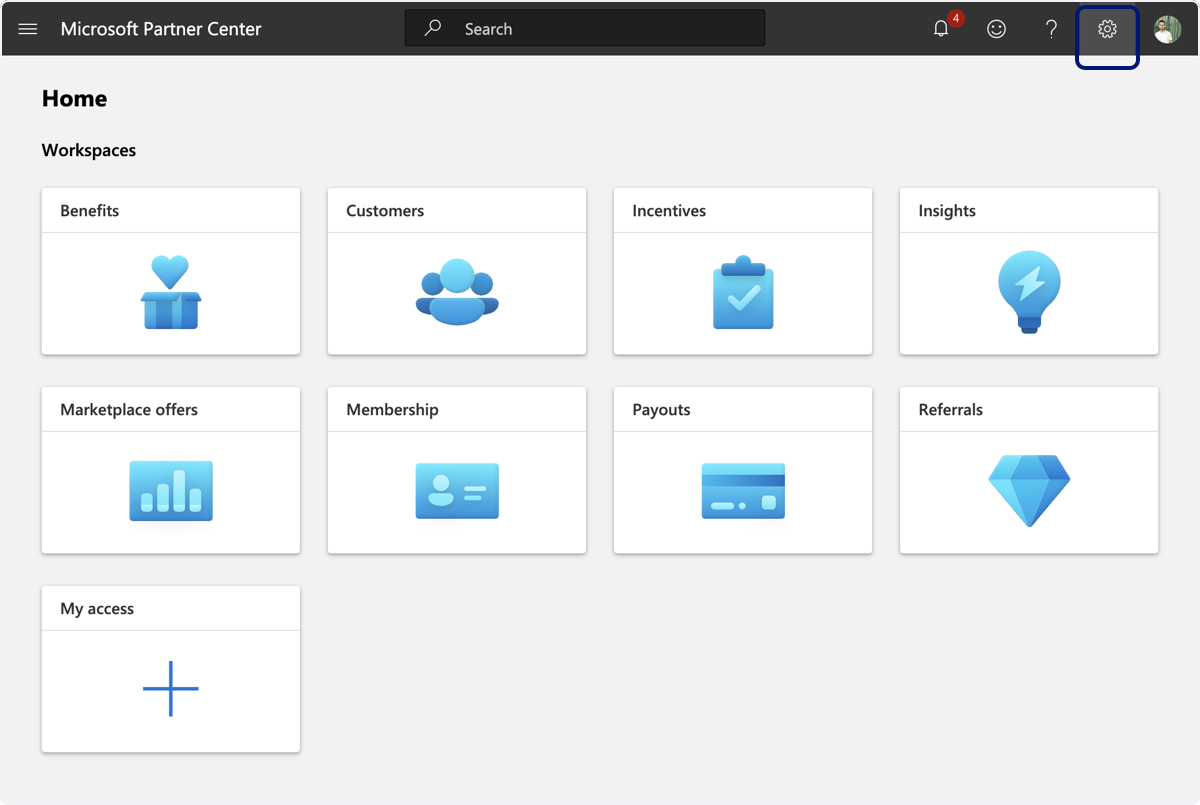Open the My access card title
The image size is (1200, 805).
(97, 609)
